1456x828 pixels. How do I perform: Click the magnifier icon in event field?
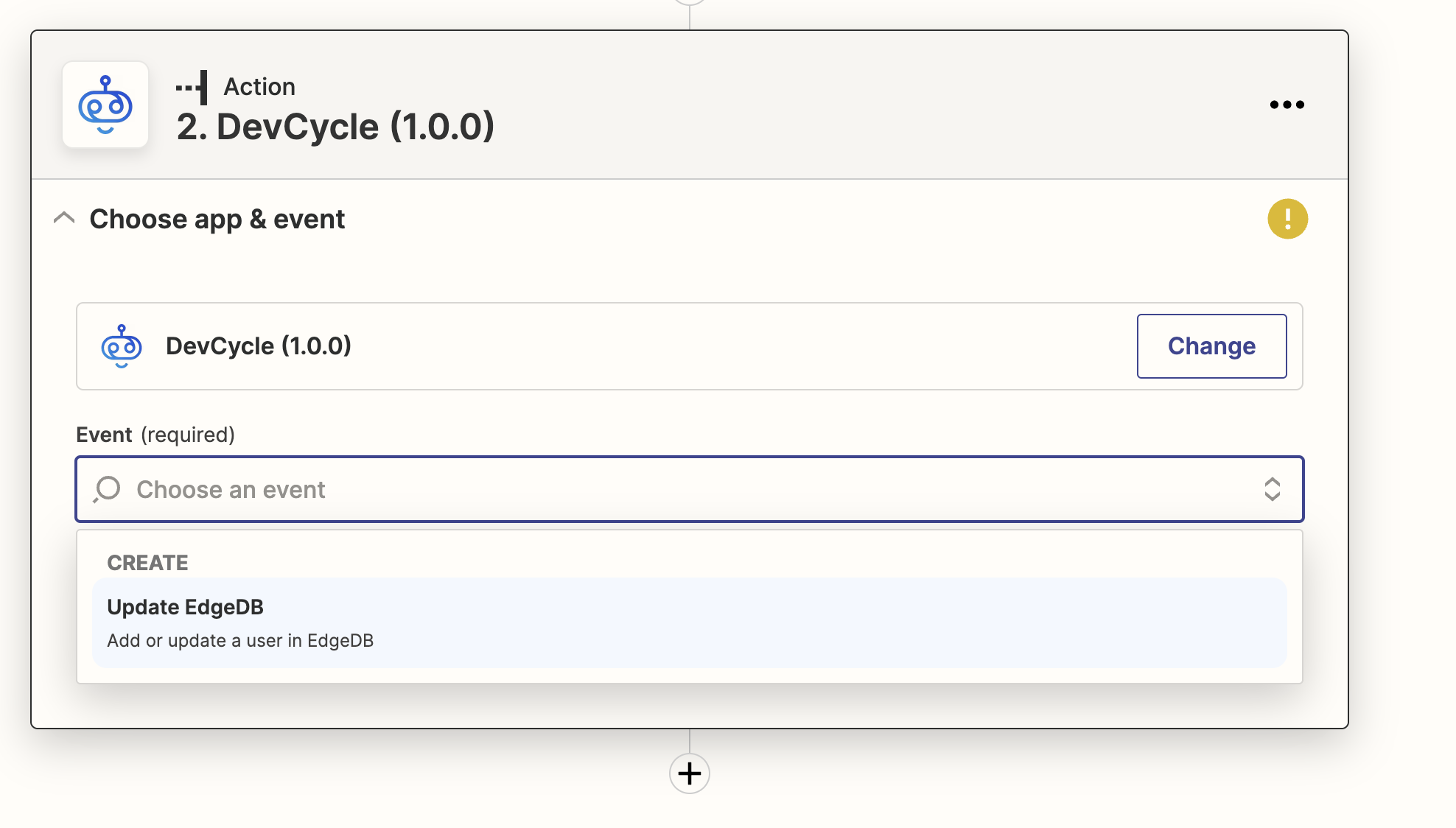click(108, 489)
